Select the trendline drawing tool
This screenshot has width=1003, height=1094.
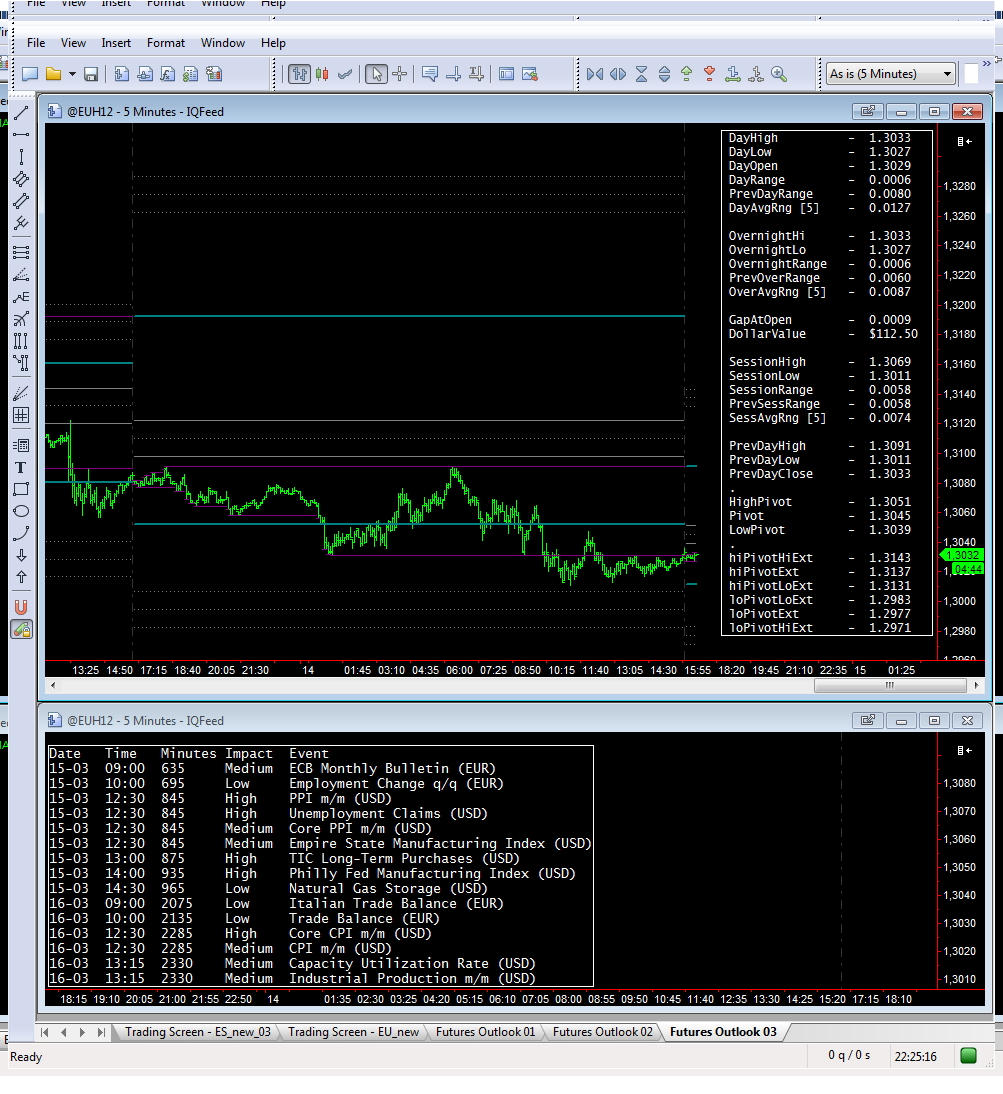(x=21, y=113)
